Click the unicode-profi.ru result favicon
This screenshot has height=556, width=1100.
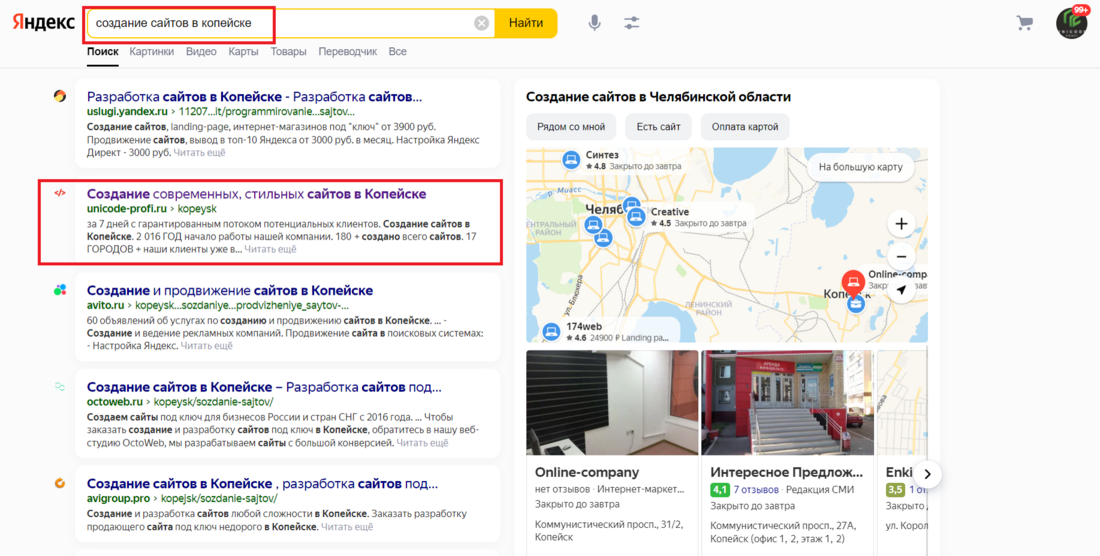pyautogui.click(x=60, y=193)
